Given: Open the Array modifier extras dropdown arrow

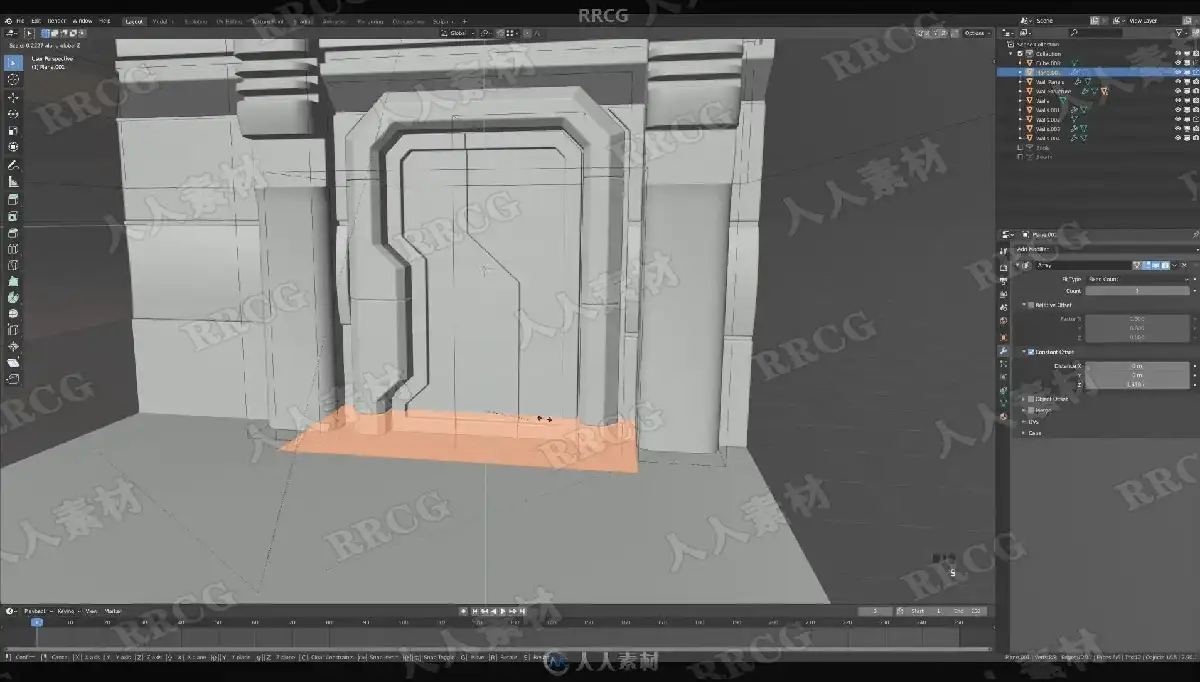Looking at the screenshot, I should tap(1172, 265).
